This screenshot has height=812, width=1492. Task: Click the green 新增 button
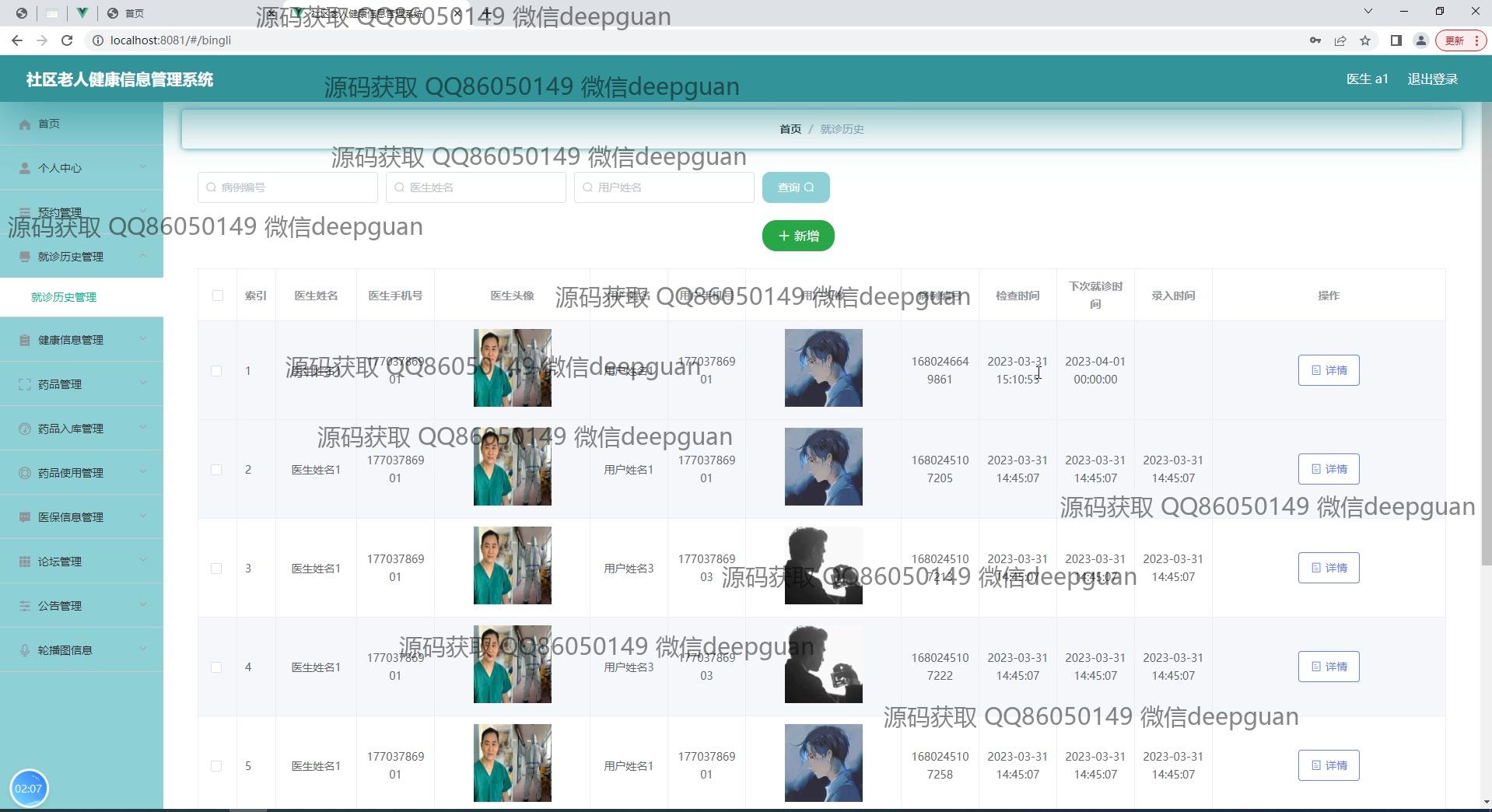coord(798,236)
